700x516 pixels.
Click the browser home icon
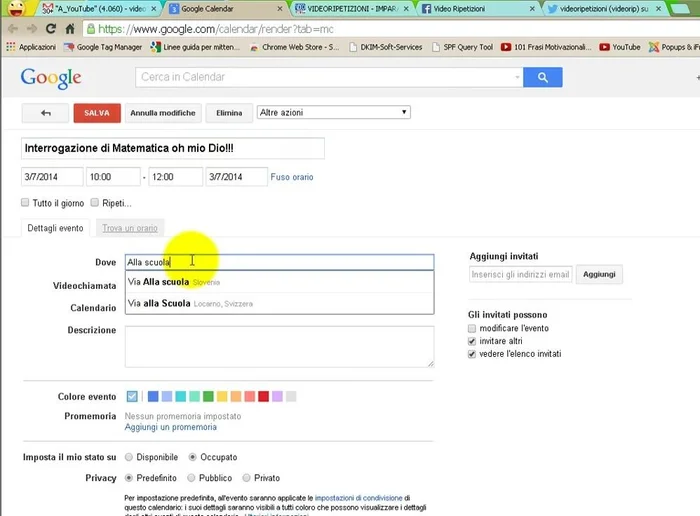(x=70, y=29)
